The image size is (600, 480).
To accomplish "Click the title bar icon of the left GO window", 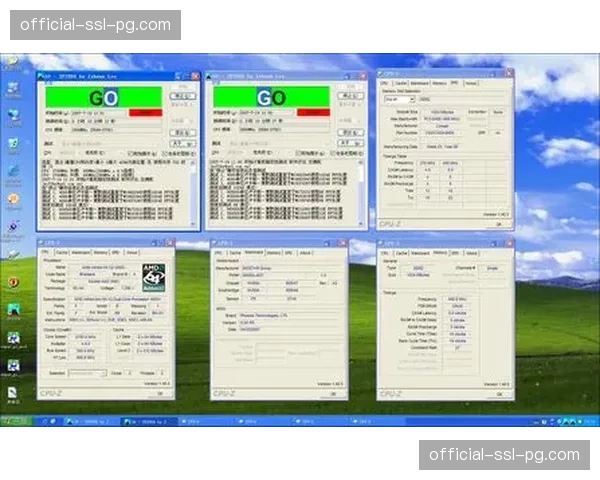I will [x=43, y=74].
